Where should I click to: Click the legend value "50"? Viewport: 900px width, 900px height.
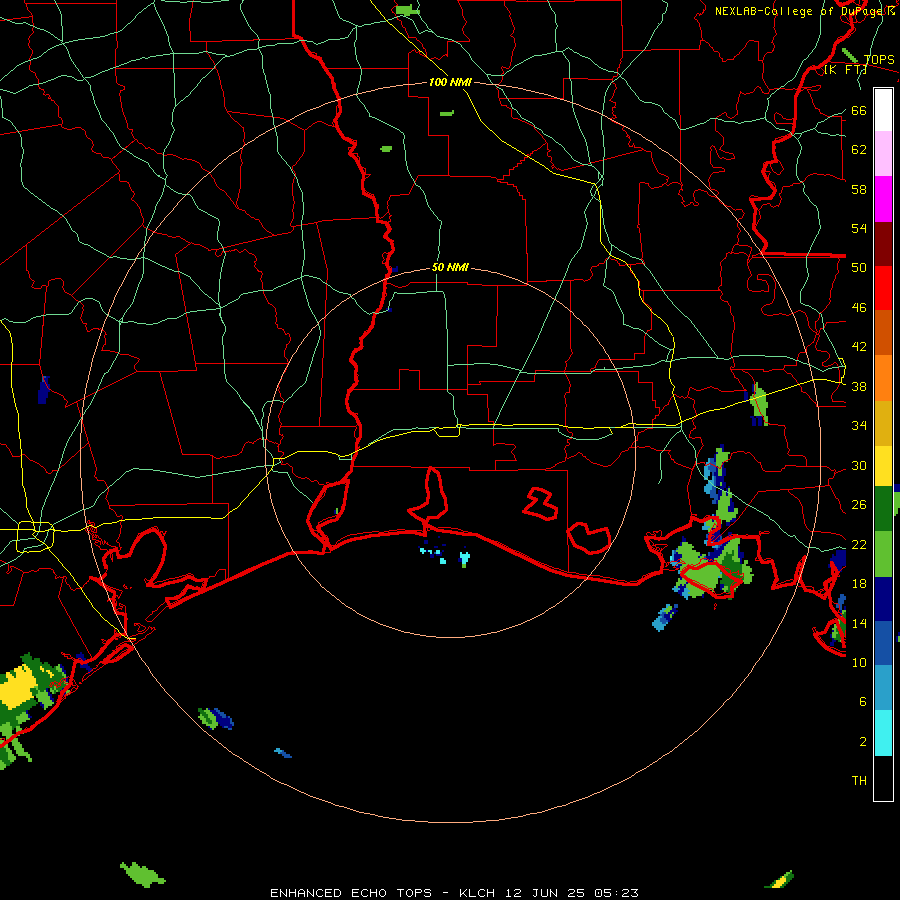[x=859, y=268]
